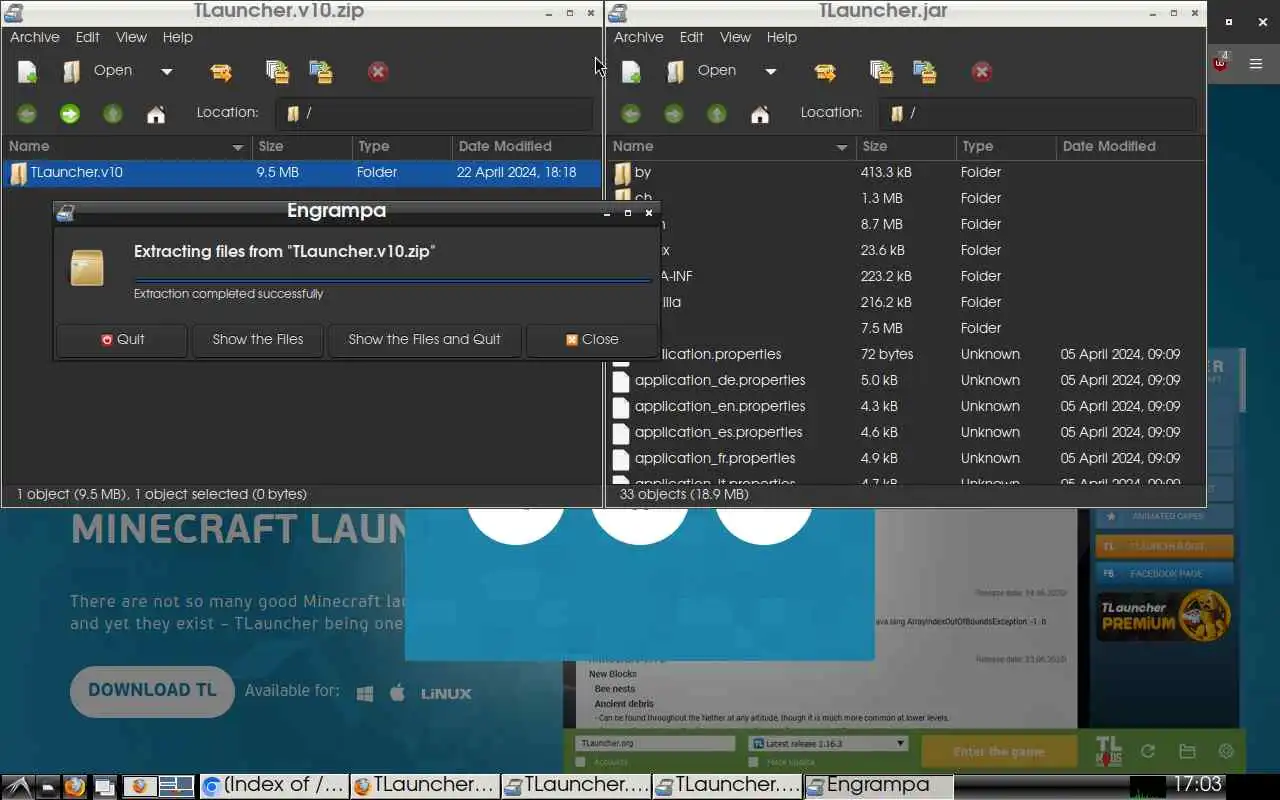Sort by Size column in TLauncher.v10.zip window
This screenshot has height=800, width=1280.
(301, 147)
